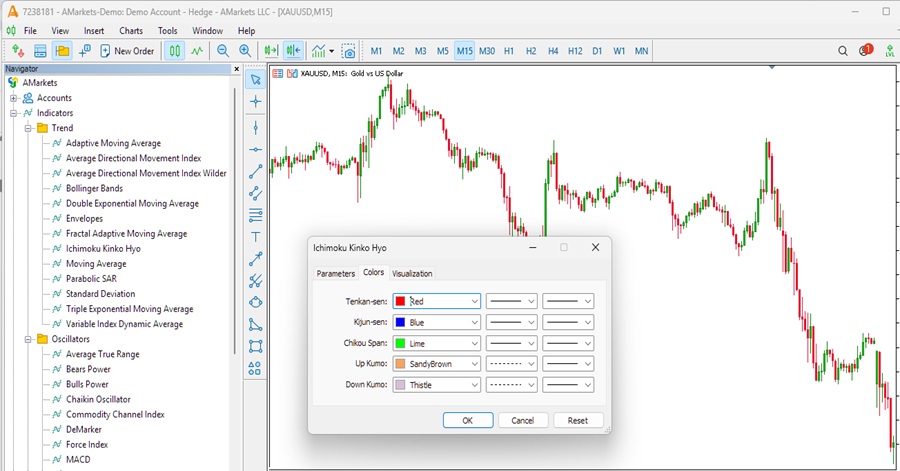Open the shapes and objects tool
Image resolution: width=900 pixels, height=471 pixels.
(255, 368)
